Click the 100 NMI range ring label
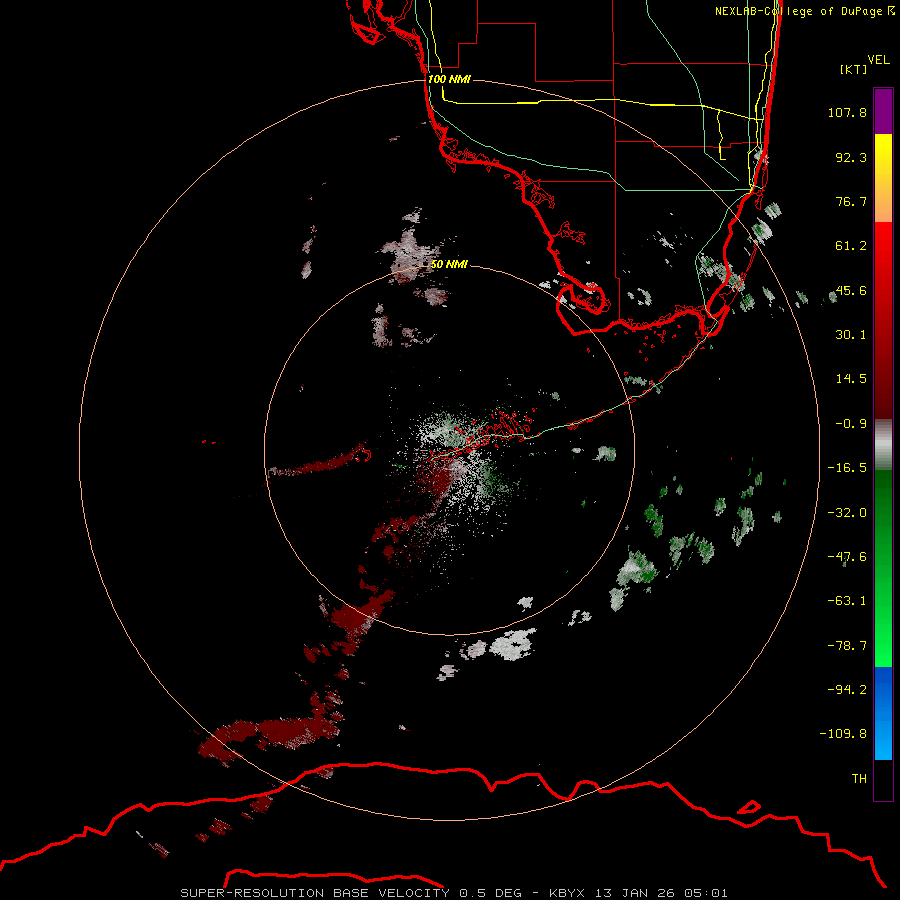Screen dimensions: 900x900 pyautogui.click(x=449, y=79)
